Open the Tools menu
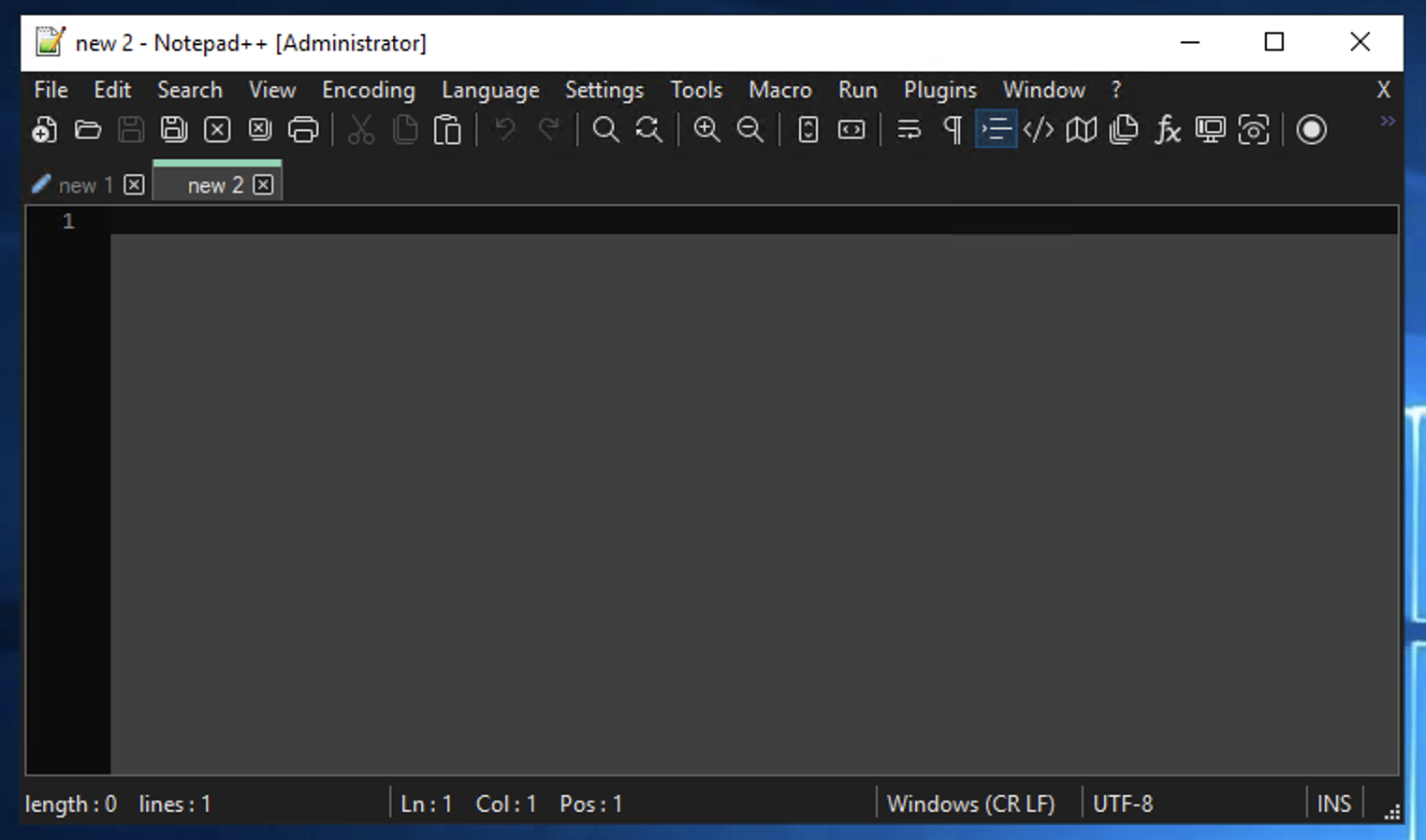 pyautogui.click(x=696, y=90)
